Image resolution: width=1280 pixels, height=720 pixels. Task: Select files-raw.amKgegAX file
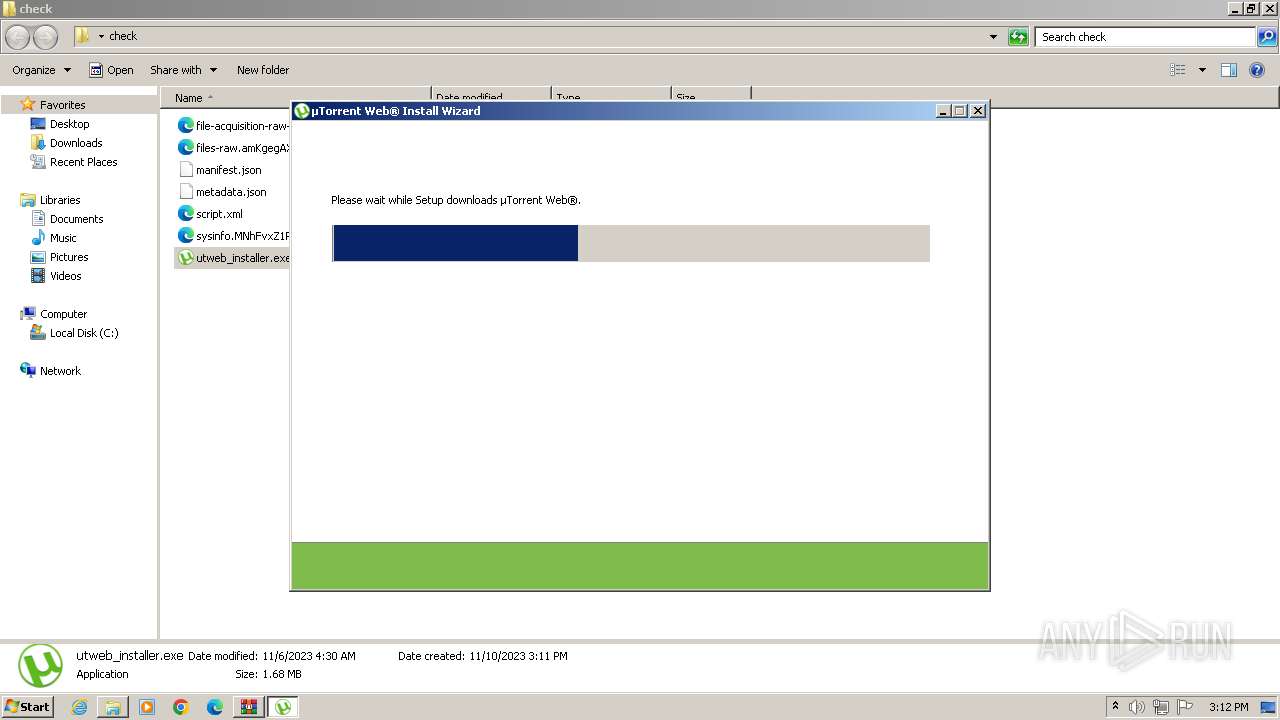tap(233, 148)
